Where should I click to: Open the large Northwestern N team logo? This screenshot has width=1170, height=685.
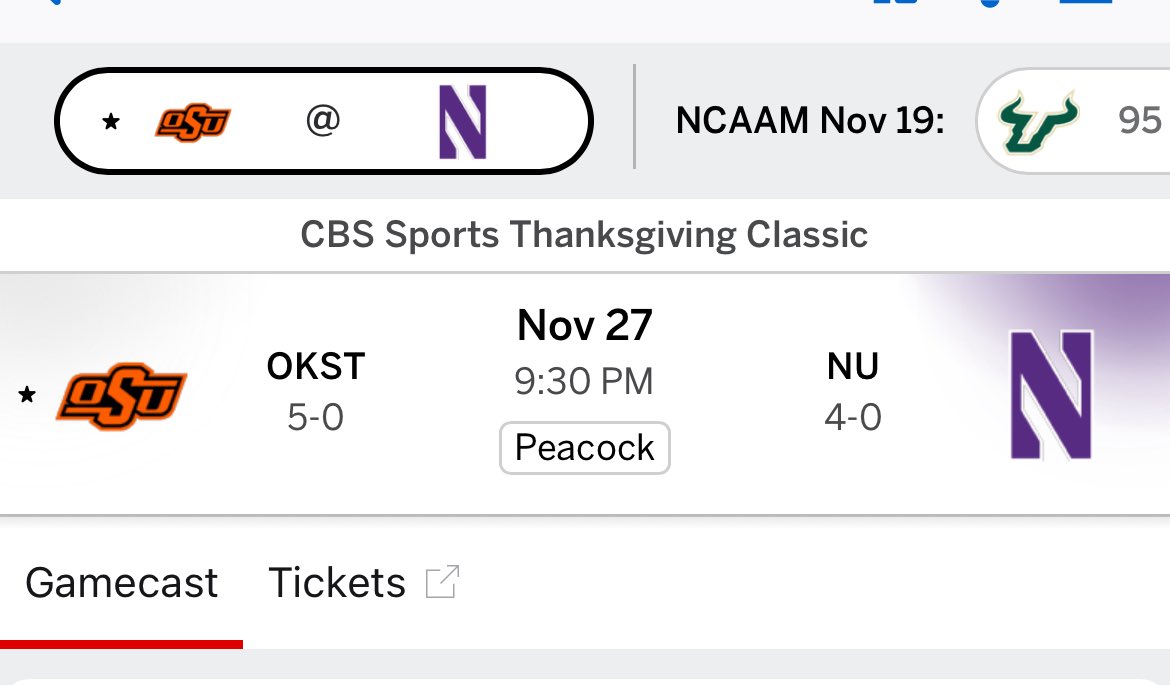pyautogui.click(x=1051, y=394)
